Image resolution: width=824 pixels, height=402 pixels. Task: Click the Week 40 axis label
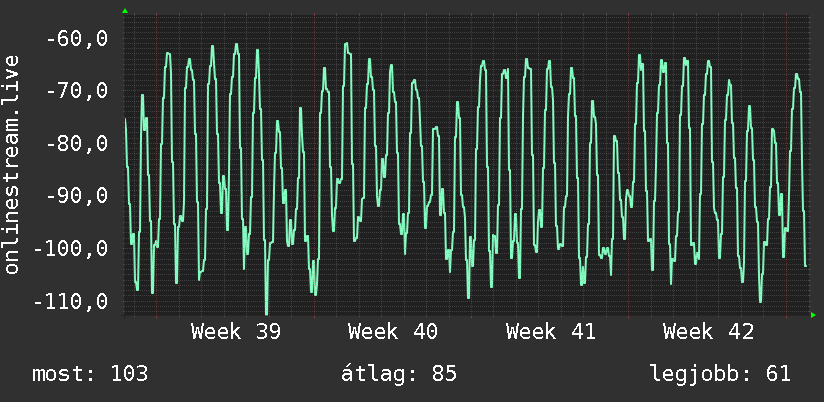click(x=393, y=332)
